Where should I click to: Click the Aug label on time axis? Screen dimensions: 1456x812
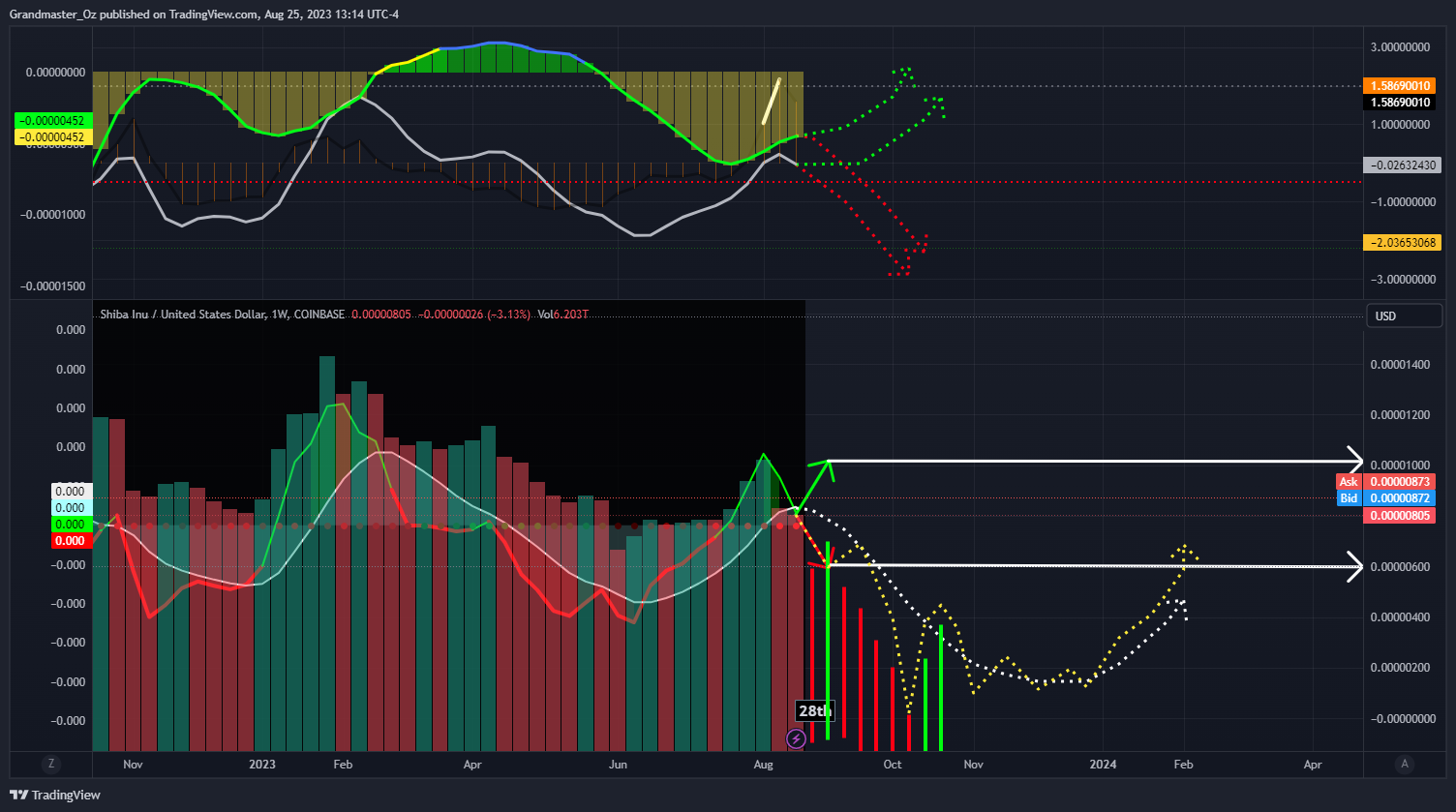(763, 765)
